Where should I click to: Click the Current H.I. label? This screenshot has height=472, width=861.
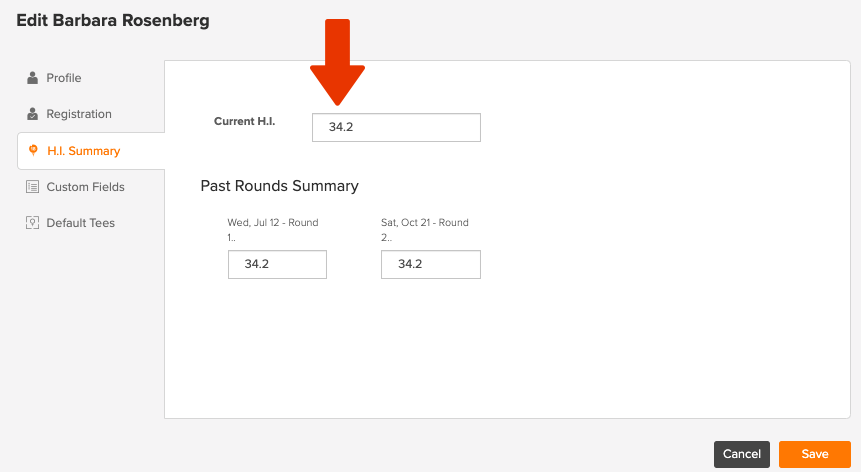[x=244, y=121]
